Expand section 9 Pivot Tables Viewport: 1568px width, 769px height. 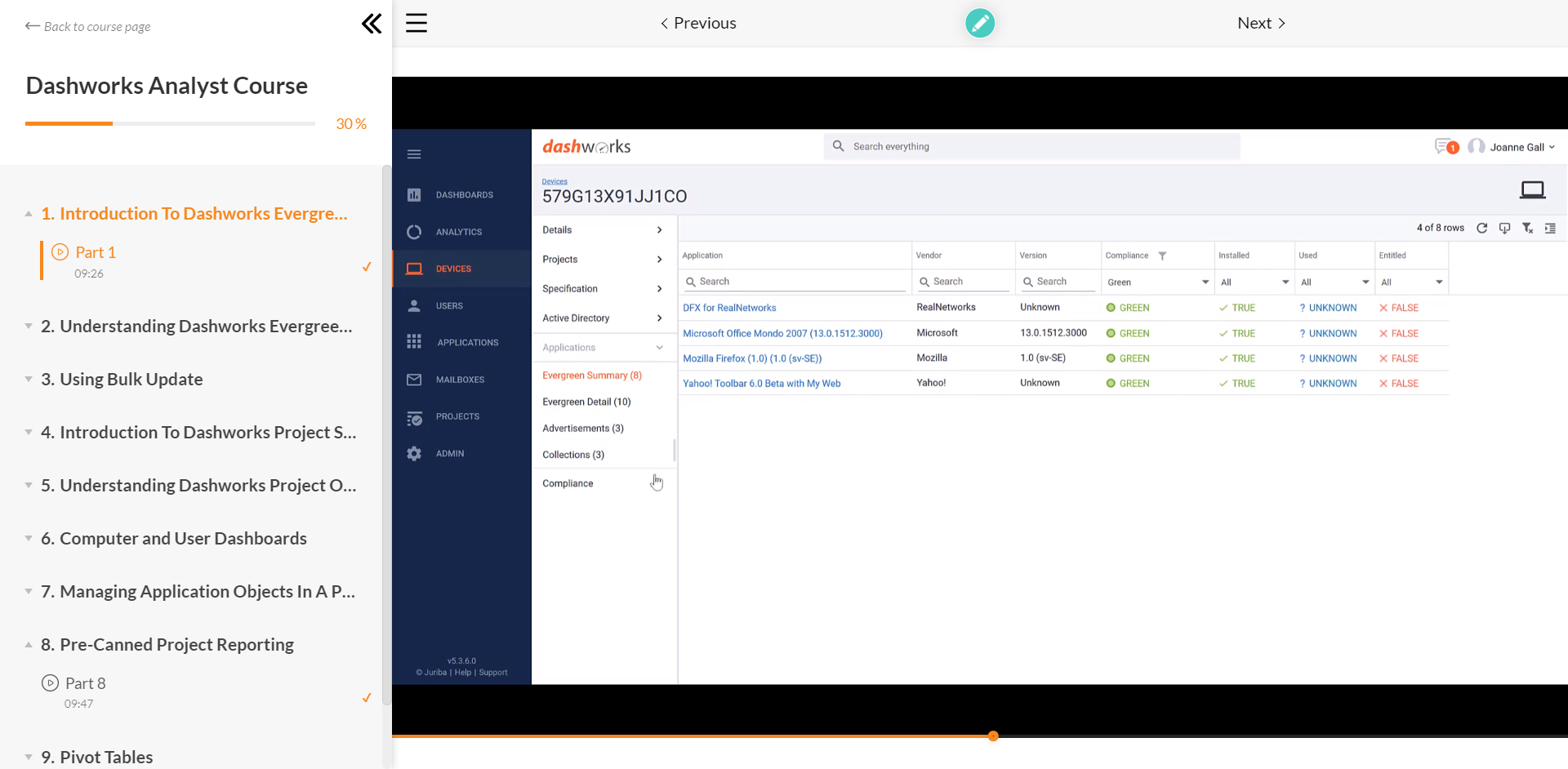coord(96,758)
